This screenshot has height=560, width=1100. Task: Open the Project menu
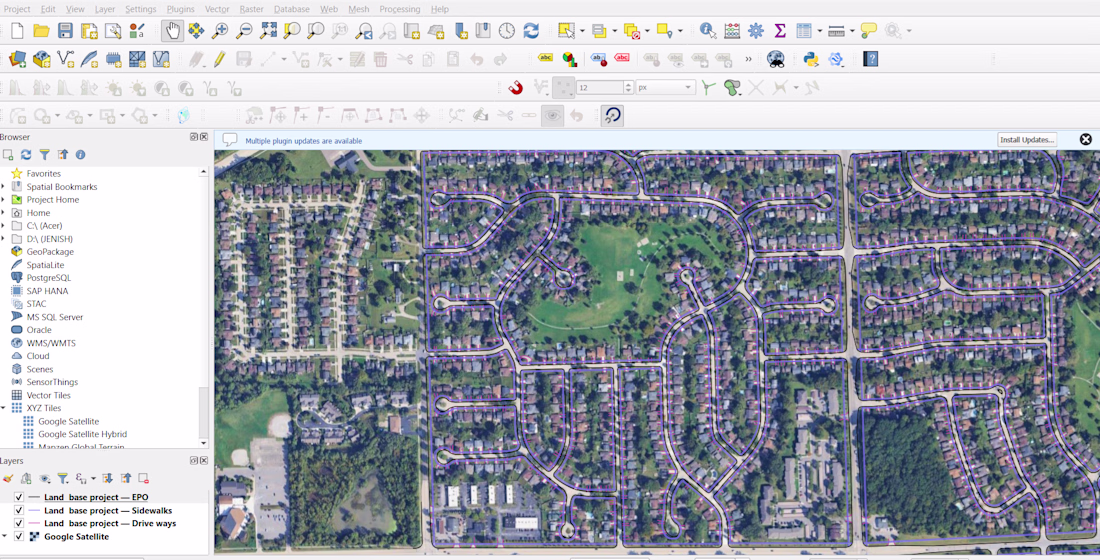(x=18, y=9)
